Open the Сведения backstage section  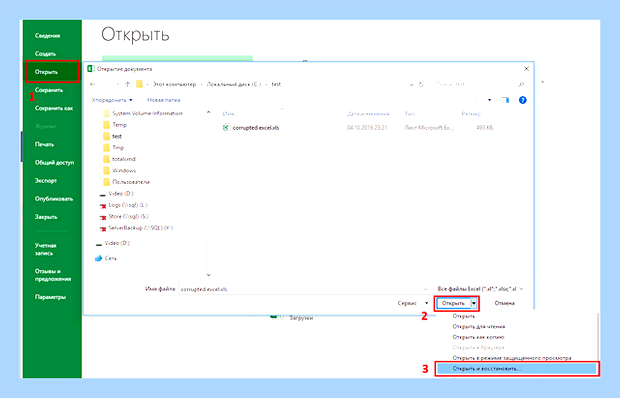pyautogui.click(x=47, y=36)
